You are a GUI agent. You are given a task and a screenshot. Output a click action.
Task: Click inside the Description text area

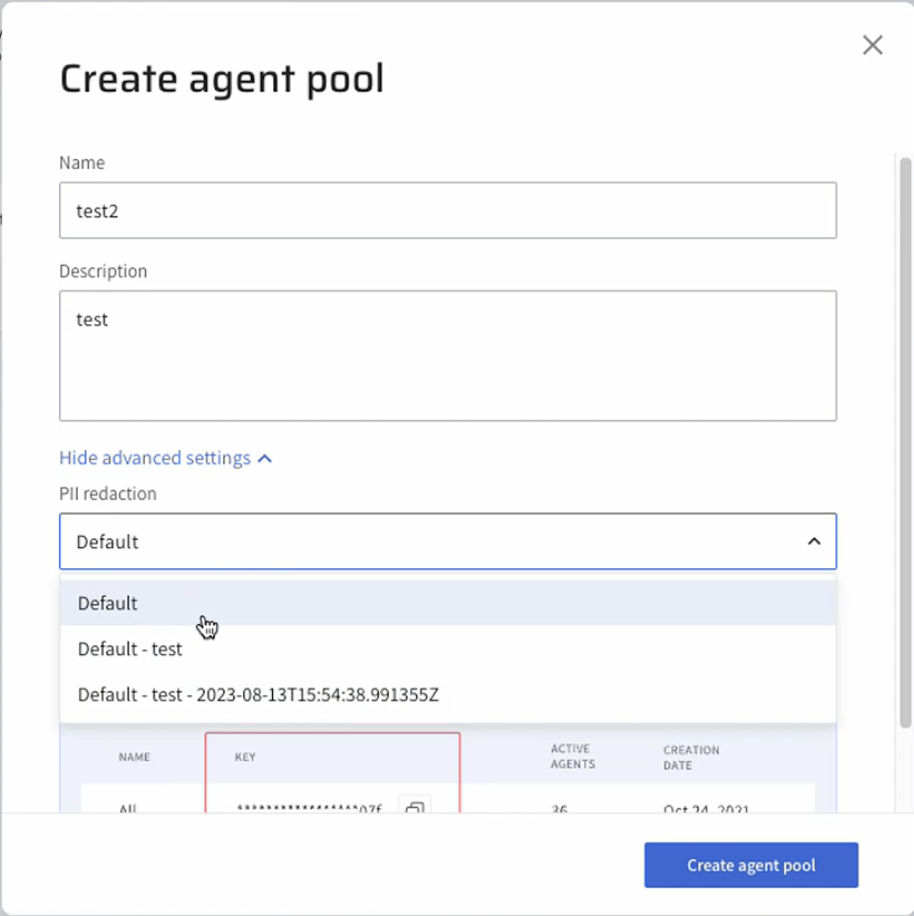[447, 355]
